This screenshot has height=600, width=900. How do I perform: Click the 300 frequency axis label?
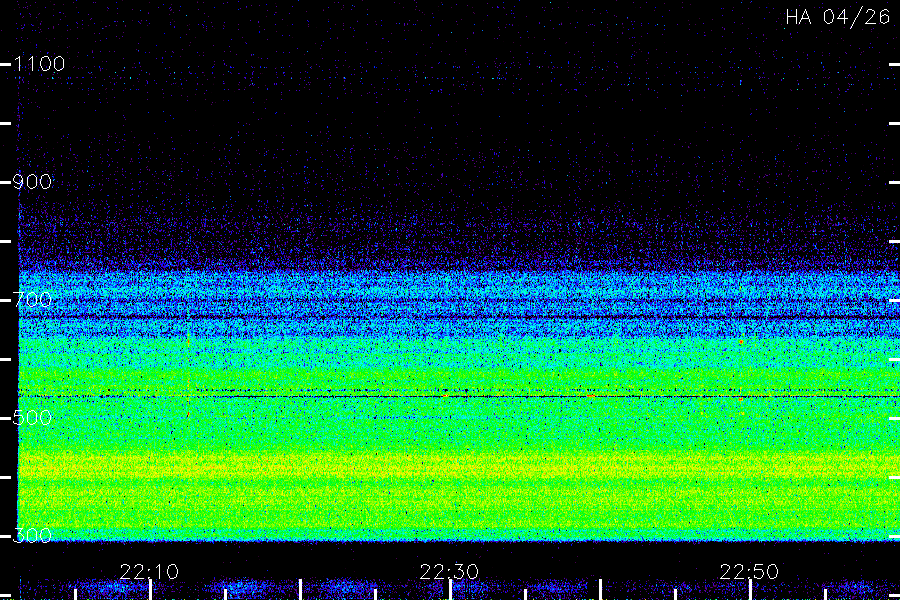click(x=32, y=536)
